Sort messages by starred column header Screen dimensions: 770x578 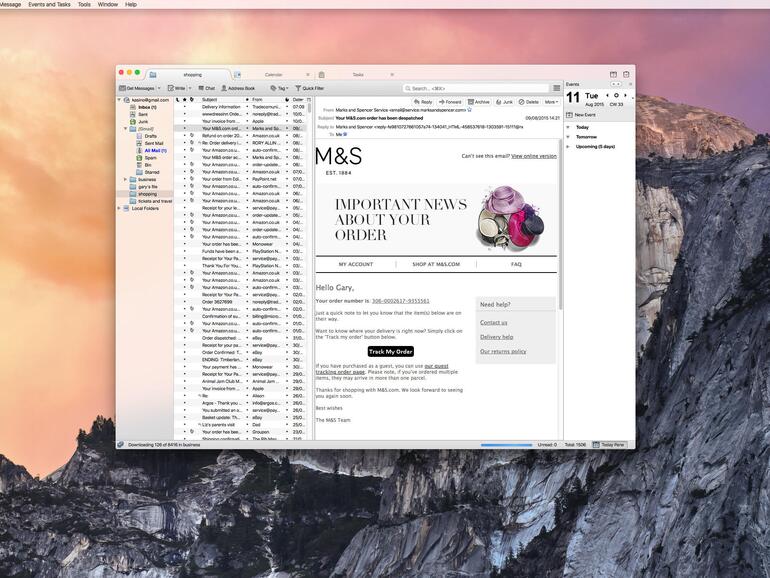point(185,100)
